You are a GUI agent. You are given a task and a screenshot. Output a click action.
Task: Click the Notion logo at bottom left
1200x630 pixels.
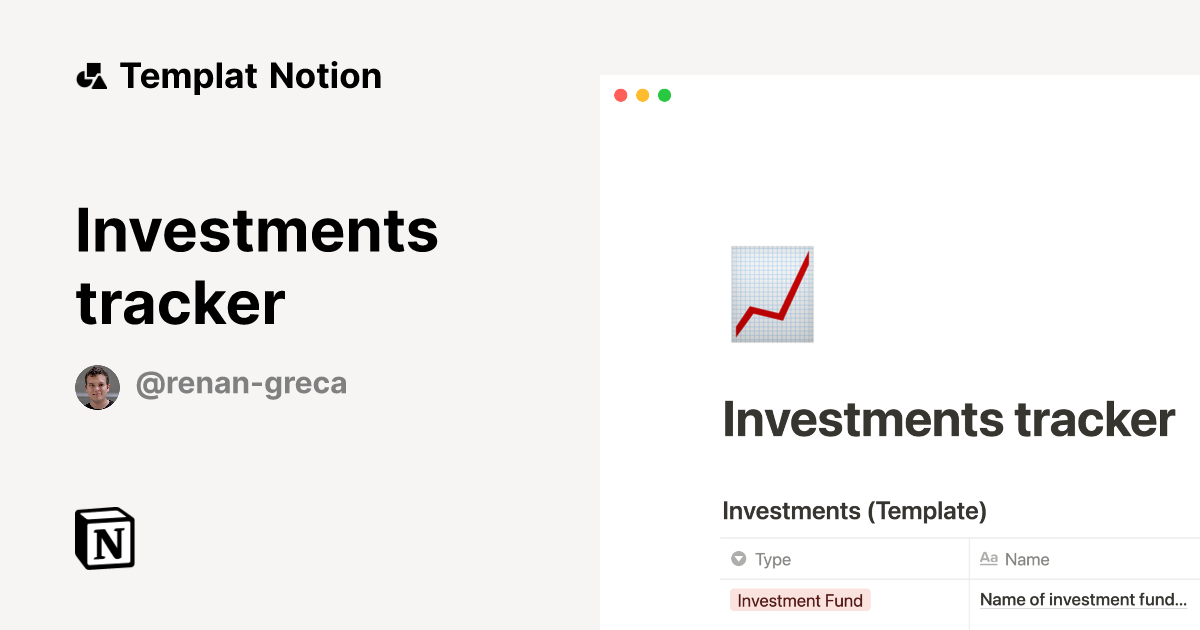tap(103, 538)
